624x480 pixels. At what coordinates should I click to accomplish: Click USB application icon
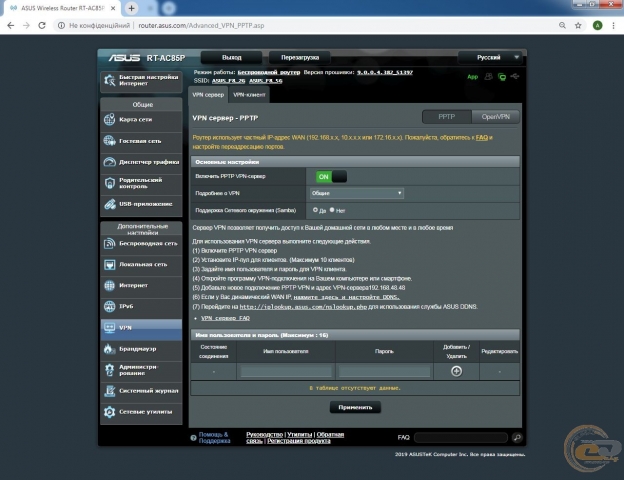(109, 204)
